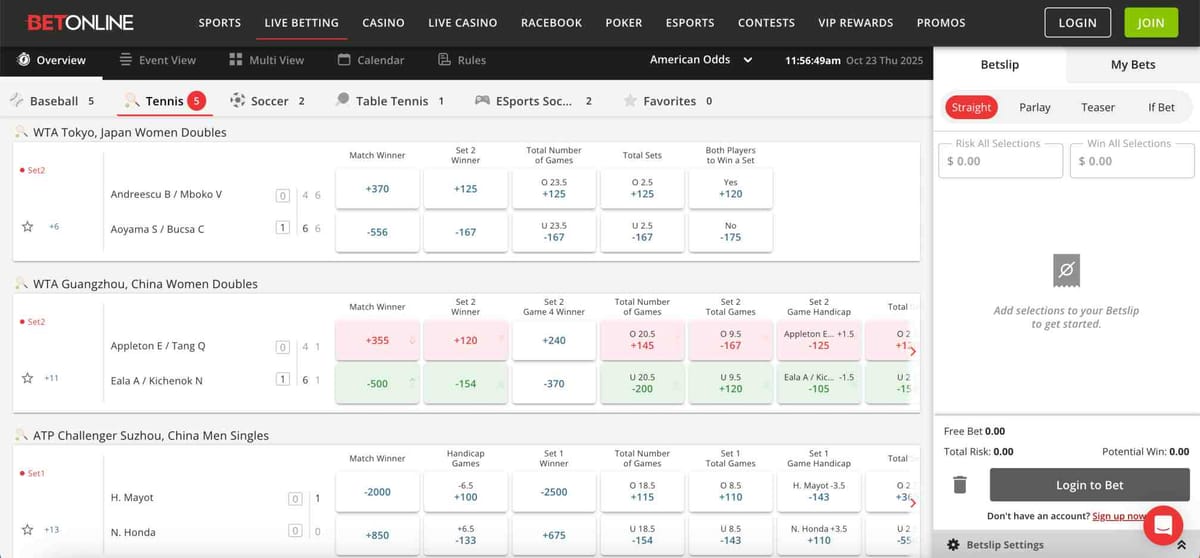Click Login to Bet button
The image size is (1200, 558).
(1089, 485)
